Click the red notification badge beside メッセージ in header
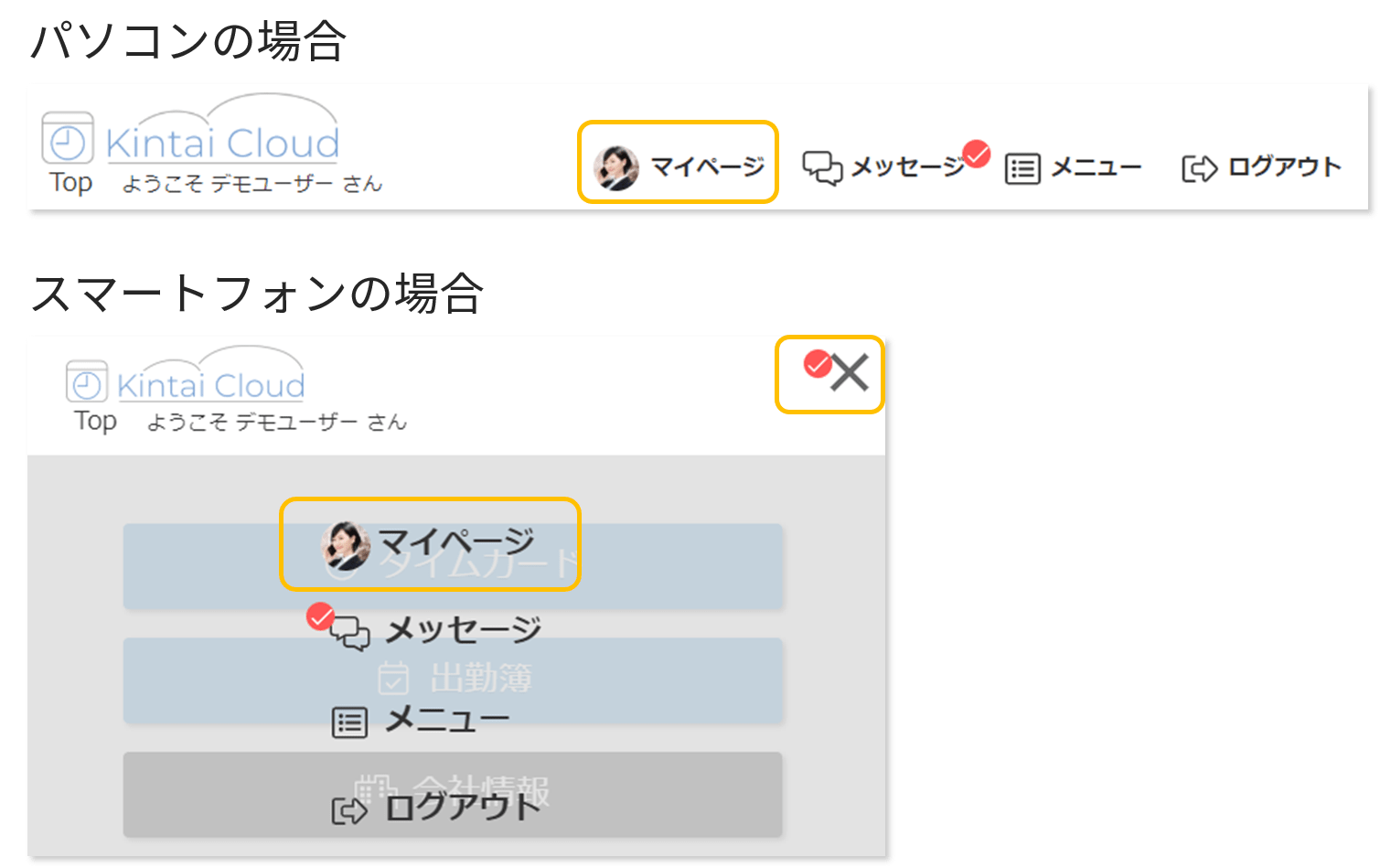Screen dimensions: 1380x868 coord(977,154)
